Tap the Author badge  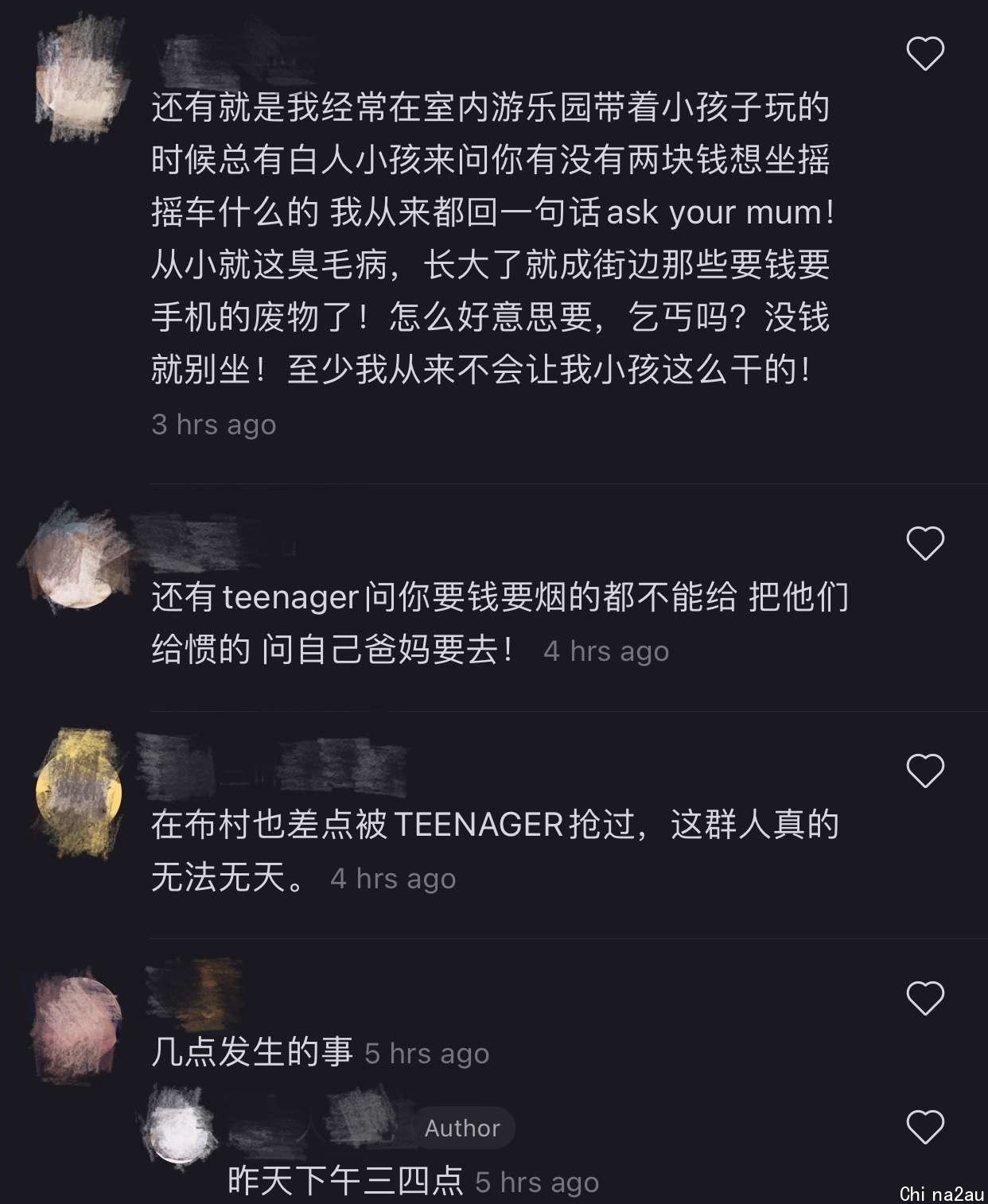pyautogui.click(x=462, y=1128)
